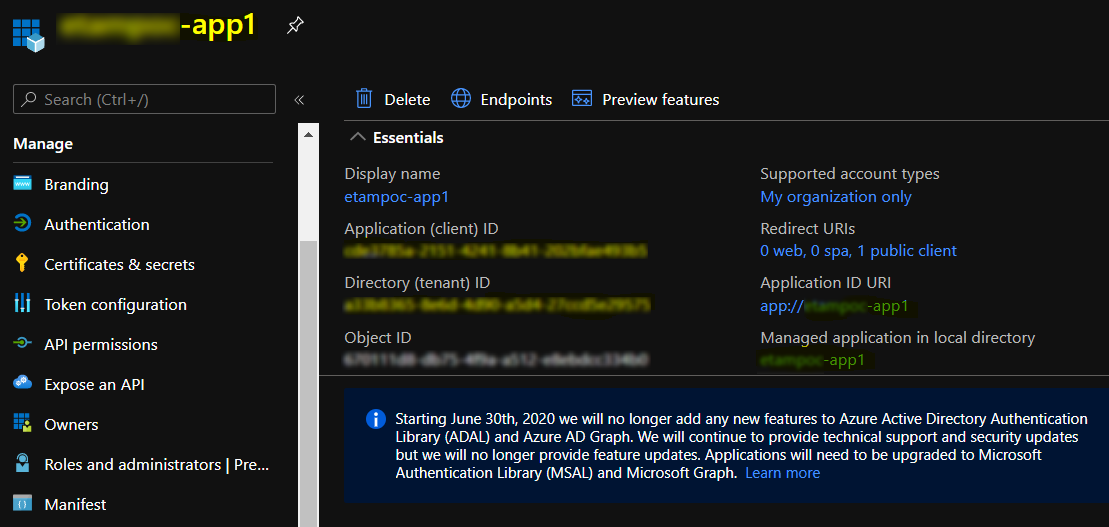Click the API permissions icon
Viewport: 1109px width, 527px height.
(x=23, y=344)
